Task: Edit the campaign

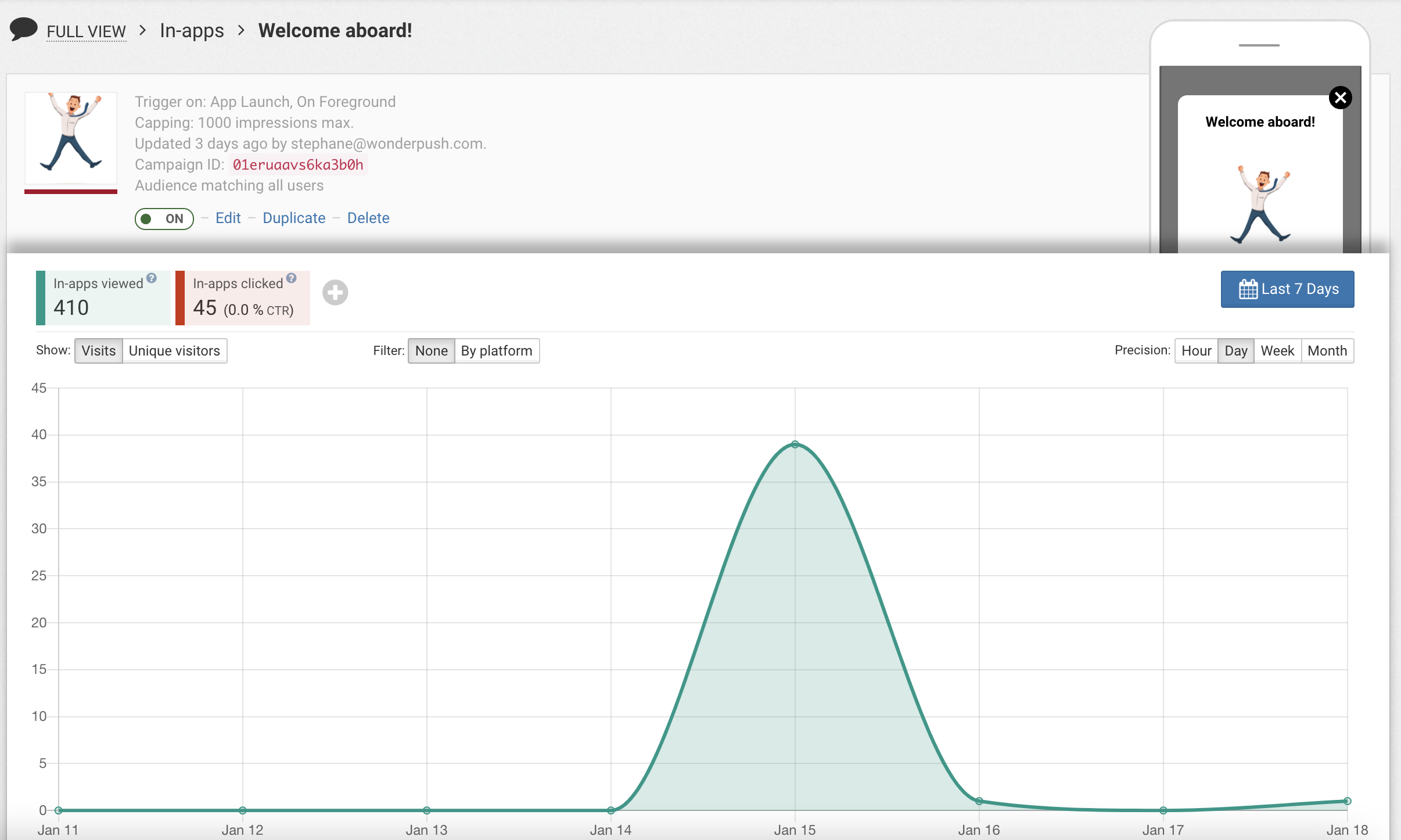Action: coord(228,218)
